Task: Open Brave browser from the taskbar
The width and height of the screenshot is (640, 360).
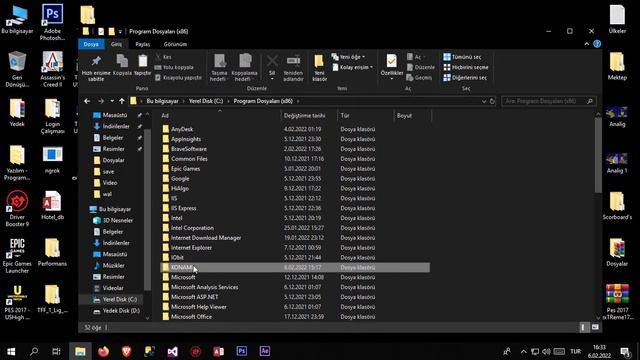Action: (127, 351)
